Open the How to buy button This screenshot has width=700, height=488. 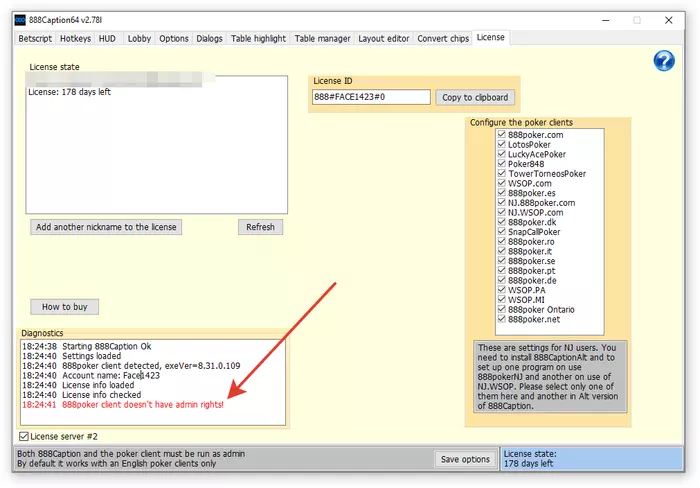(65, 307)
